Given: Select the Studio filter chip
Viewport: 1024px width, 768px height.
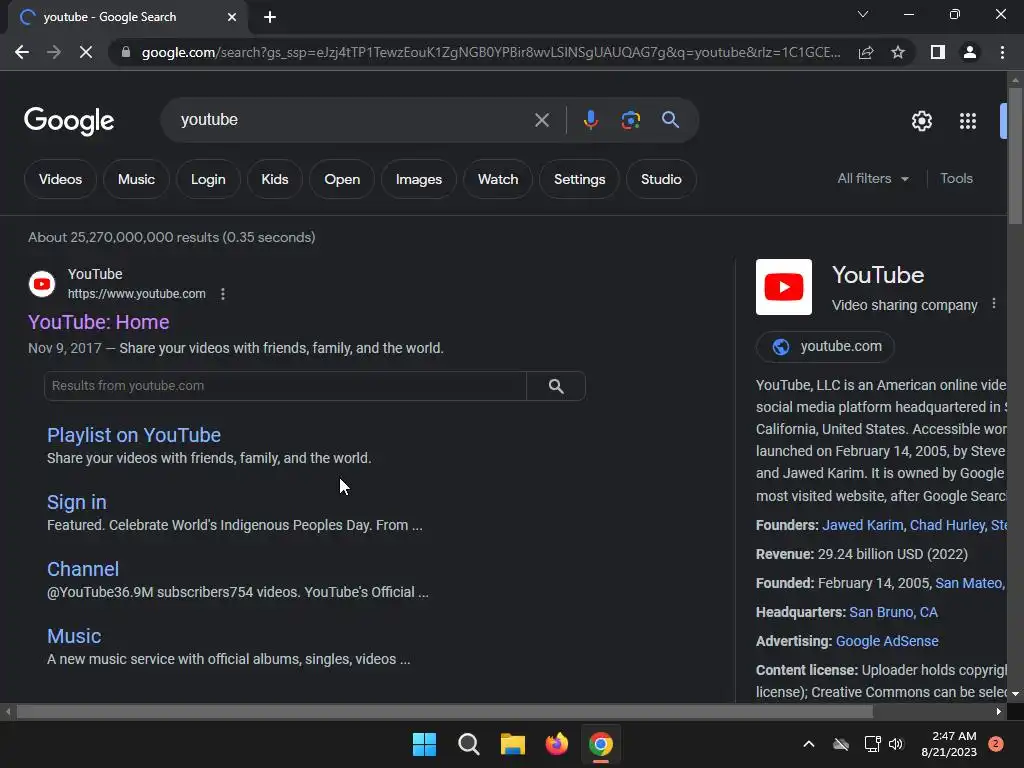Looking at the screenshot, I should pos(661,179).
